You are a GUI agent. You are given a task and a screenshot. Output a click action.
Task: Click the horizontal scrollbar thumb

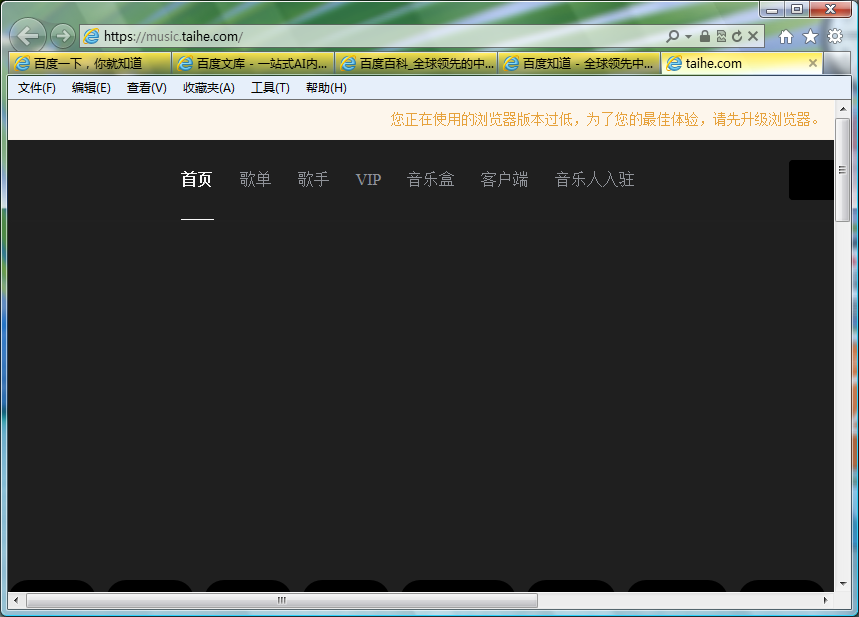(x=282, y=601)
